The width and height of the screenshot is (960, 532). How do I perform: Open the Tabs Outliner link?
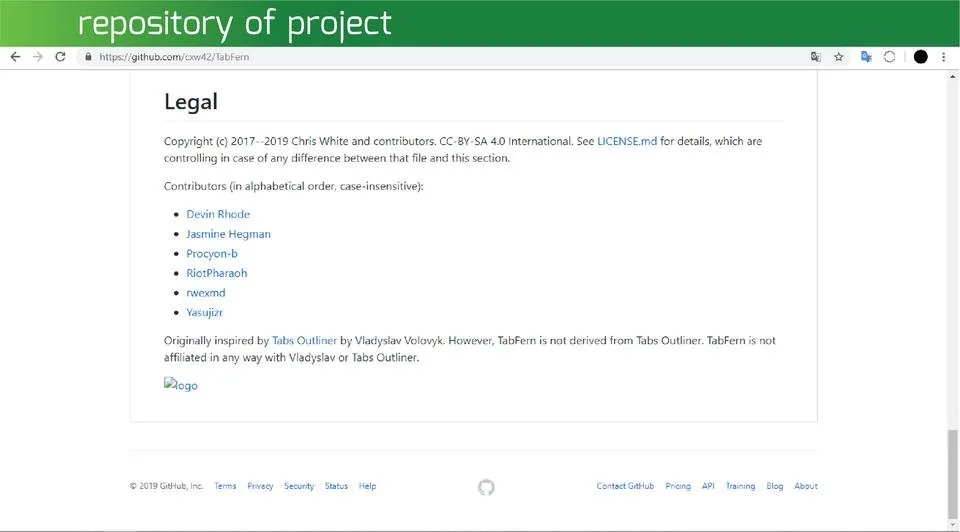(304, 340)
